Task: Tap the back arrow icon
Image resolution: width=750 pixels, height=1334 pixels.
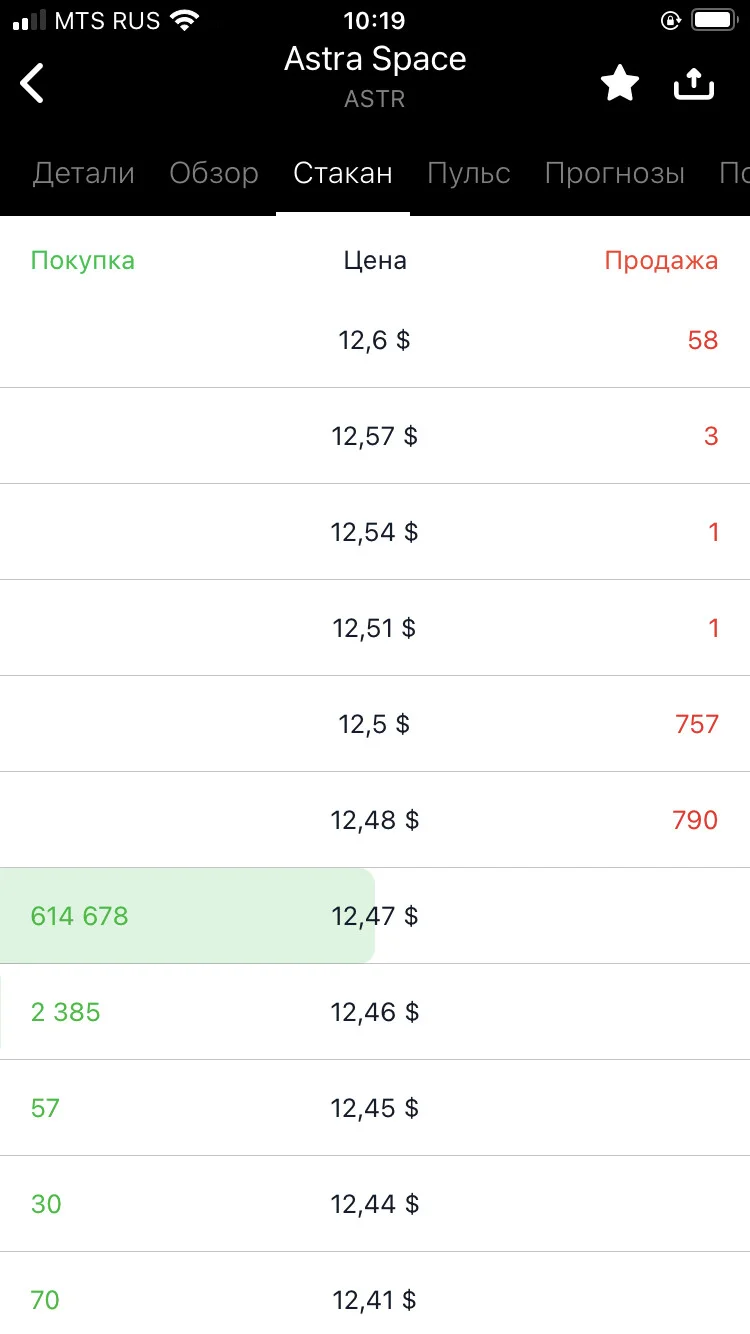Action: click(x=32, y=83)
